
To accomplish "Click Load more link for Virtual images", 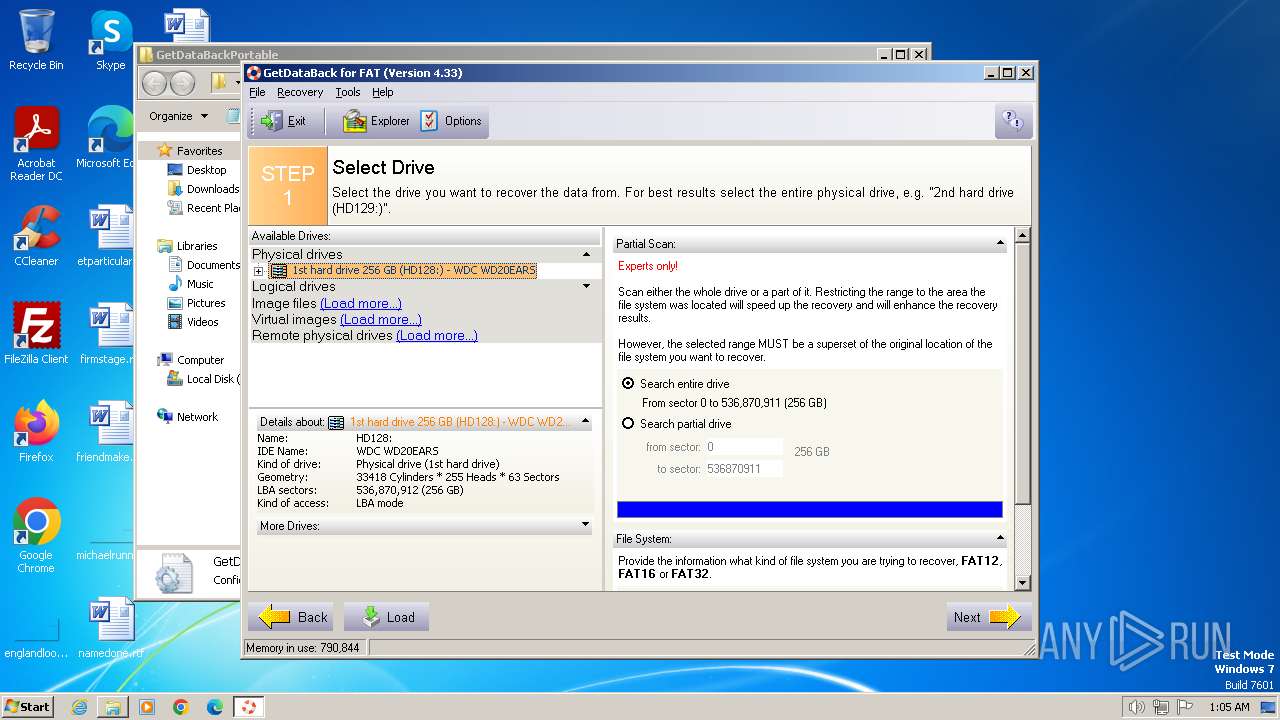I will (x=381, y=319).
